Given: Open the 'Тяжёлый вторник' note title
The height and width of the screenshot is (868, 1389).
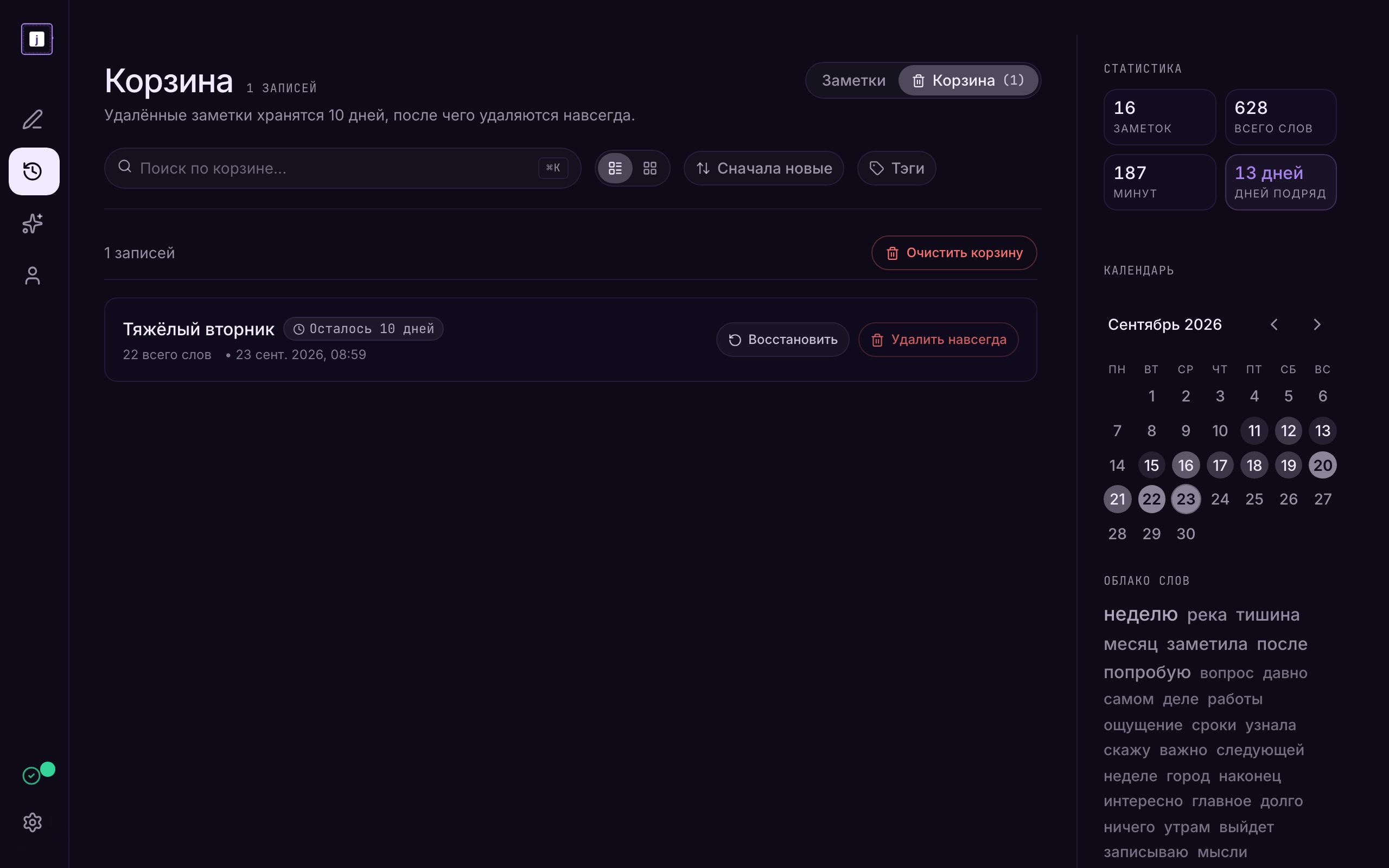Looking at the screenshot, I should (199, 329).
